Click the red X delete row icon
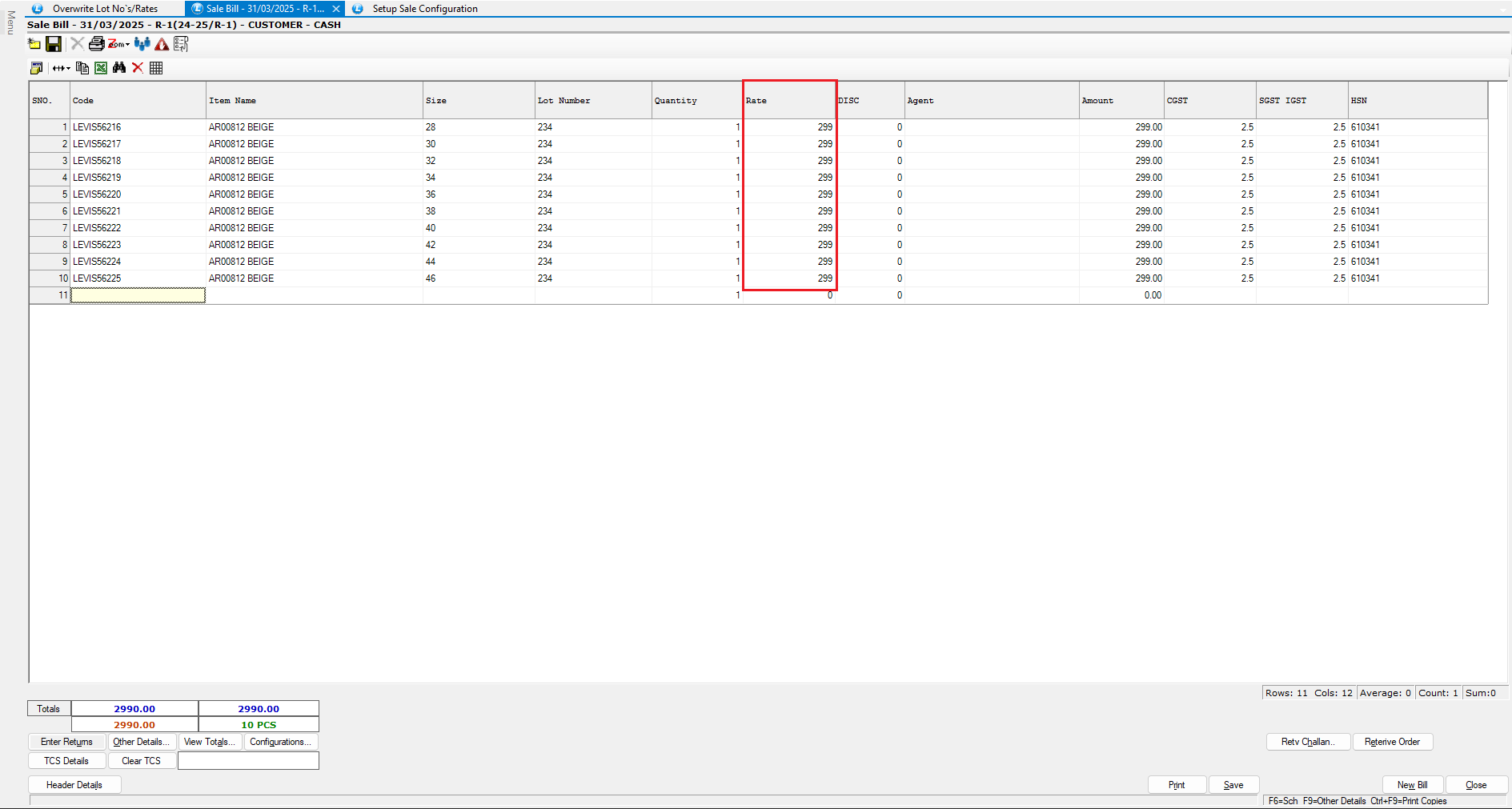The width and height of the screenshot is (1512, 809). tap(138, 68)
